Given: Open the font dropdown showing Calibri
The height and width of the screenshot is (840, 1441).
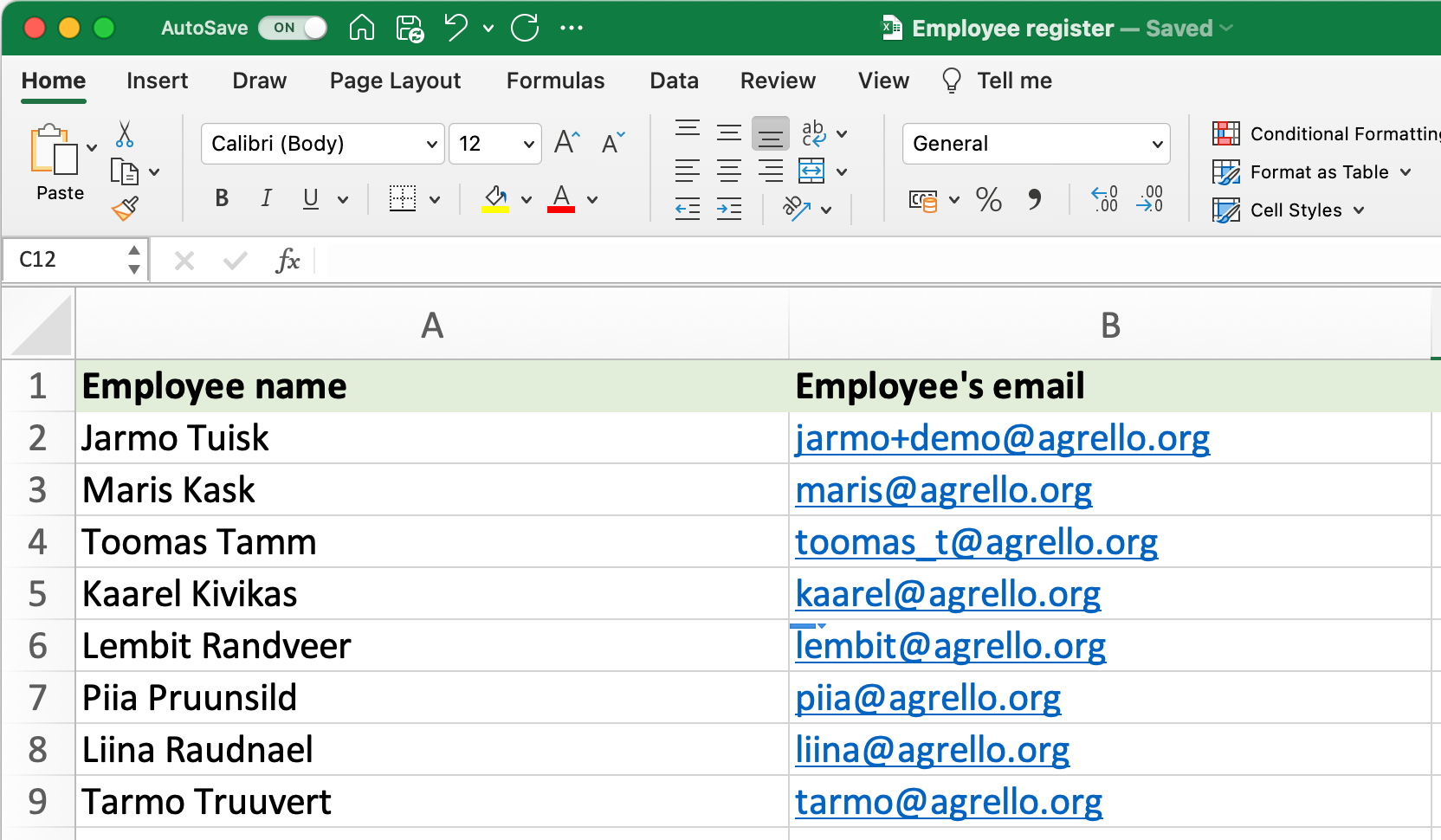Looking at the screenshot, I should pyautogui.click(x=322, y=144).
